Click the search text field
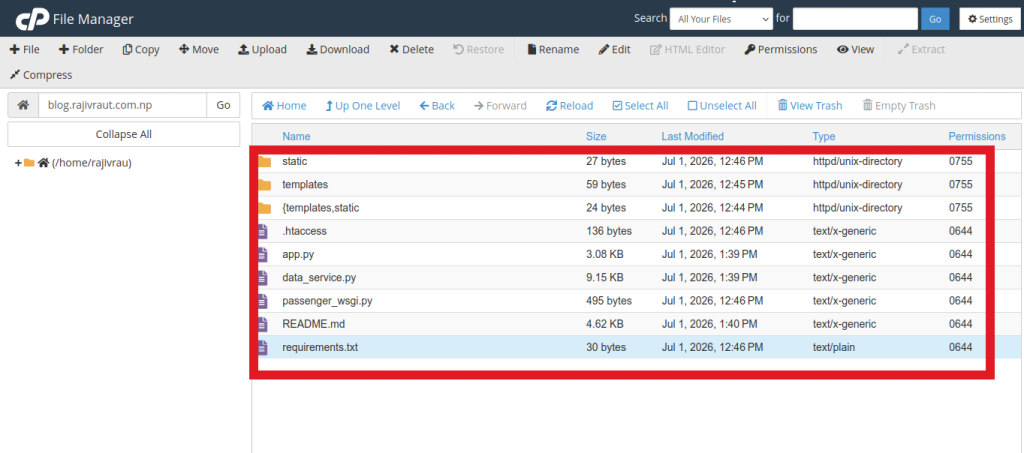The height and width of the screenshot is (453, 1024). (855, 19)
